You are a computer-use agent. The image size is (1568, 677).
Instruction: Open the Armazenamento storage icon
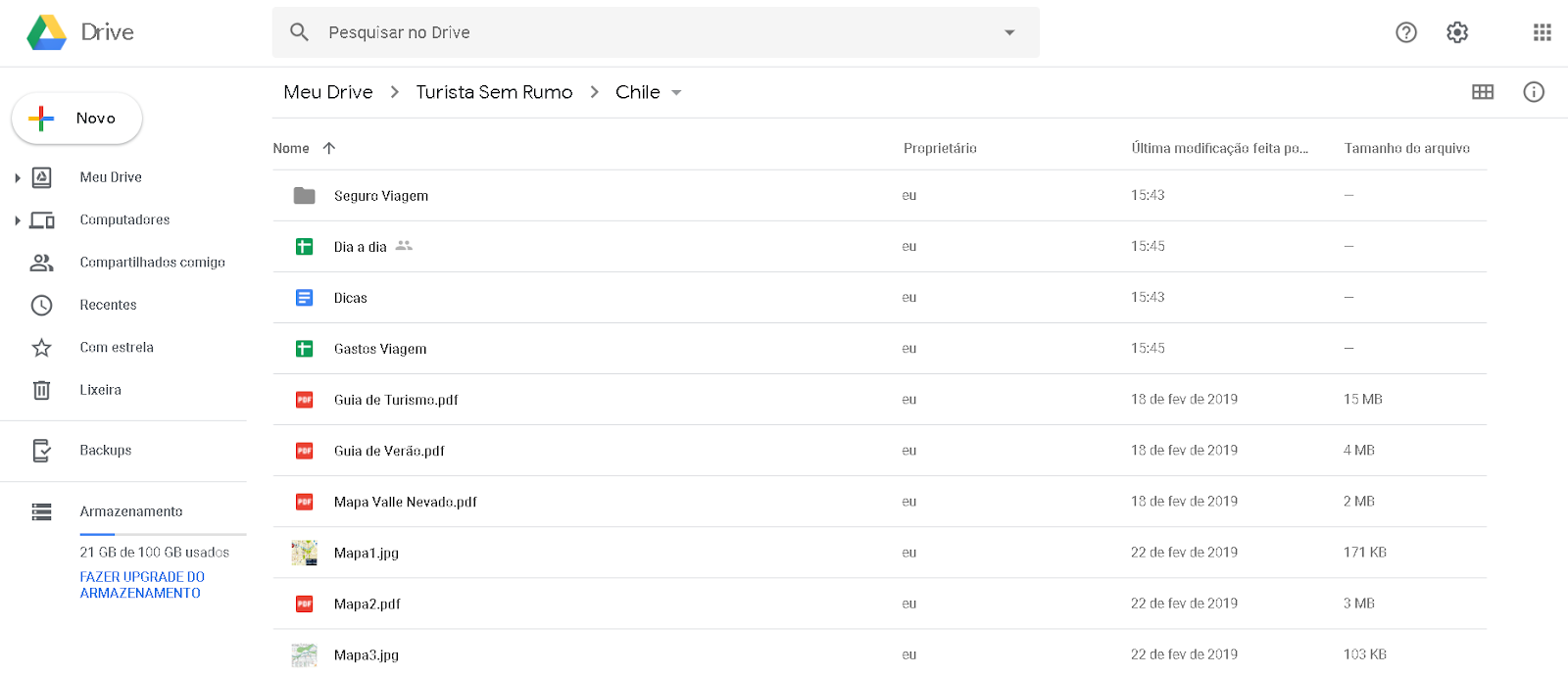point(40,510)
